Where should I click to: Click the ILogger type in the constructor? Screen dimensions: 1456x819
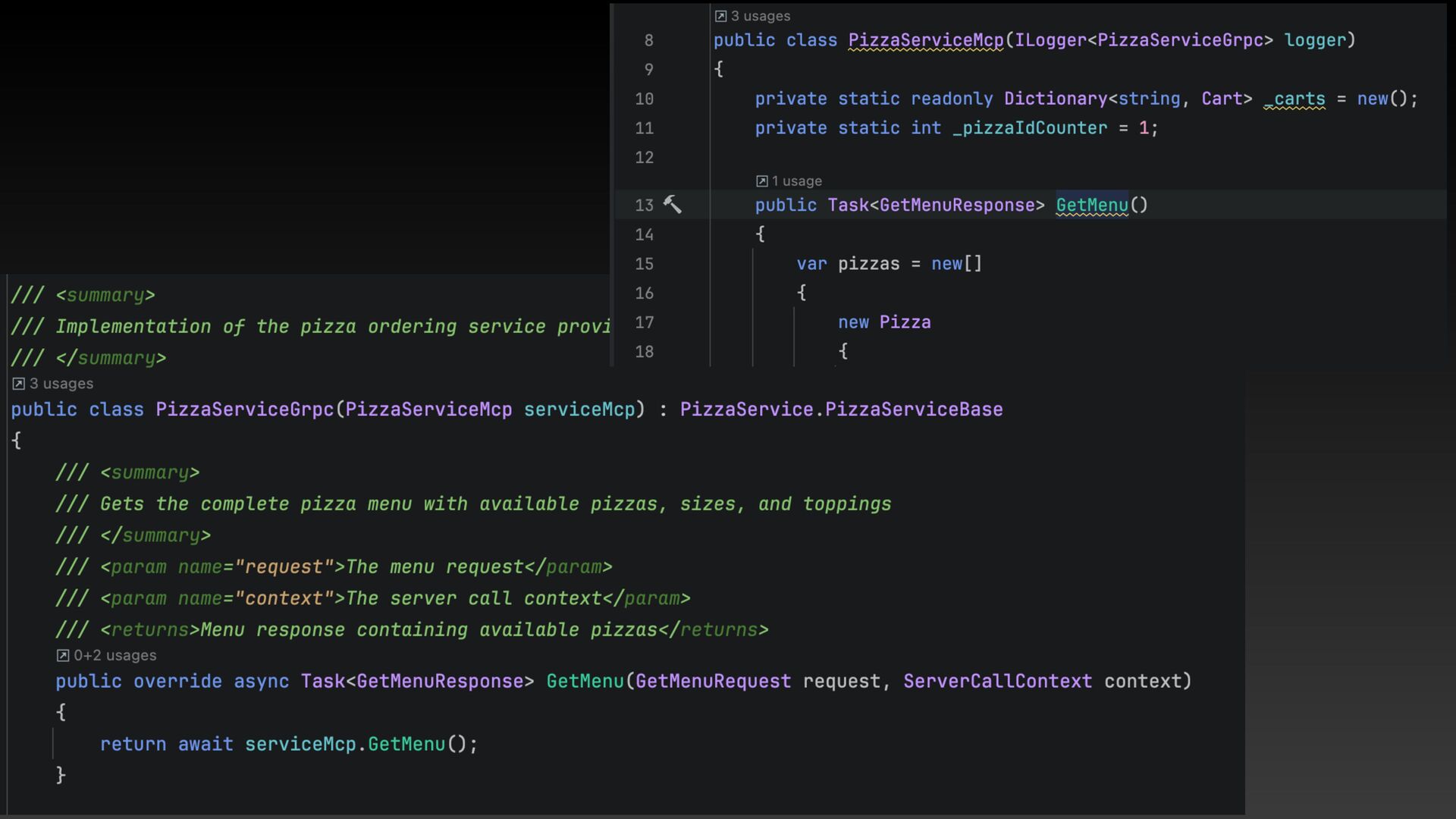point(1050,40)
